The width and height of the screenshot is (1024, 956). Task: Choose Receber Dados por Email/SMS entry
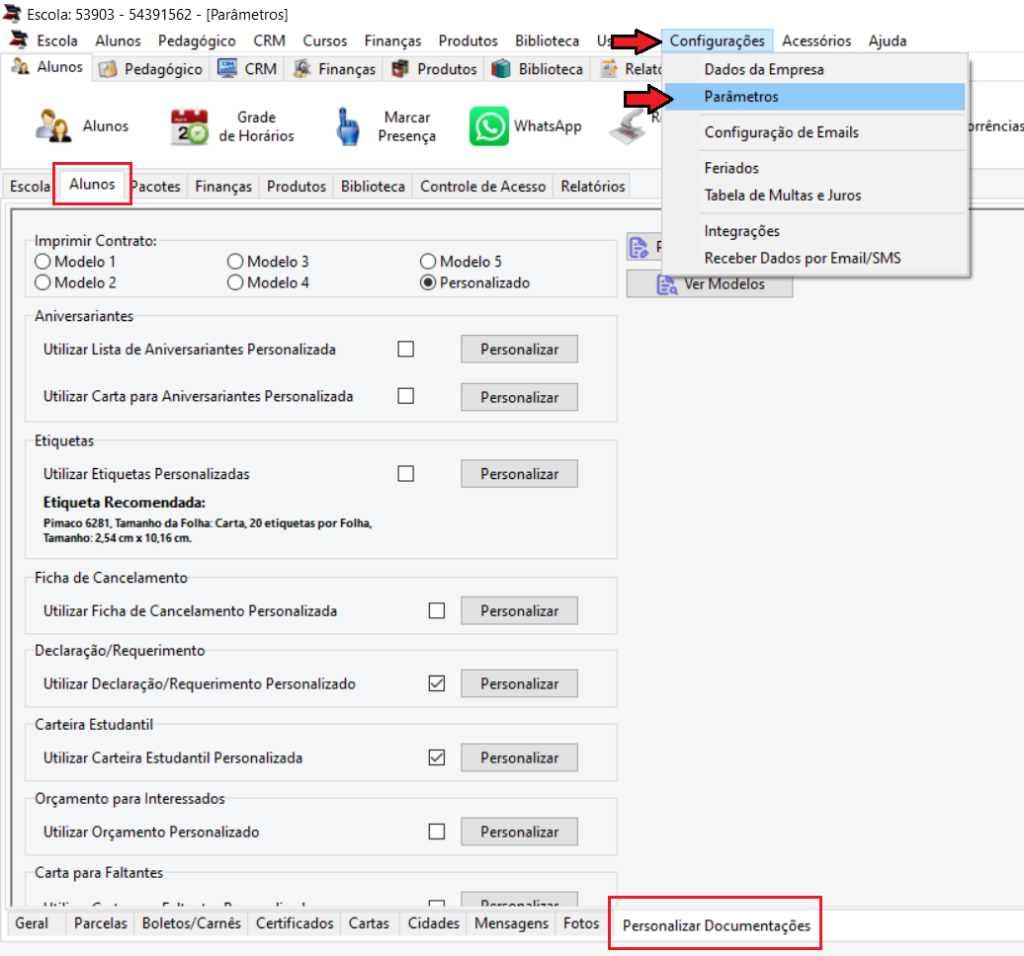[x=814, y=258]
